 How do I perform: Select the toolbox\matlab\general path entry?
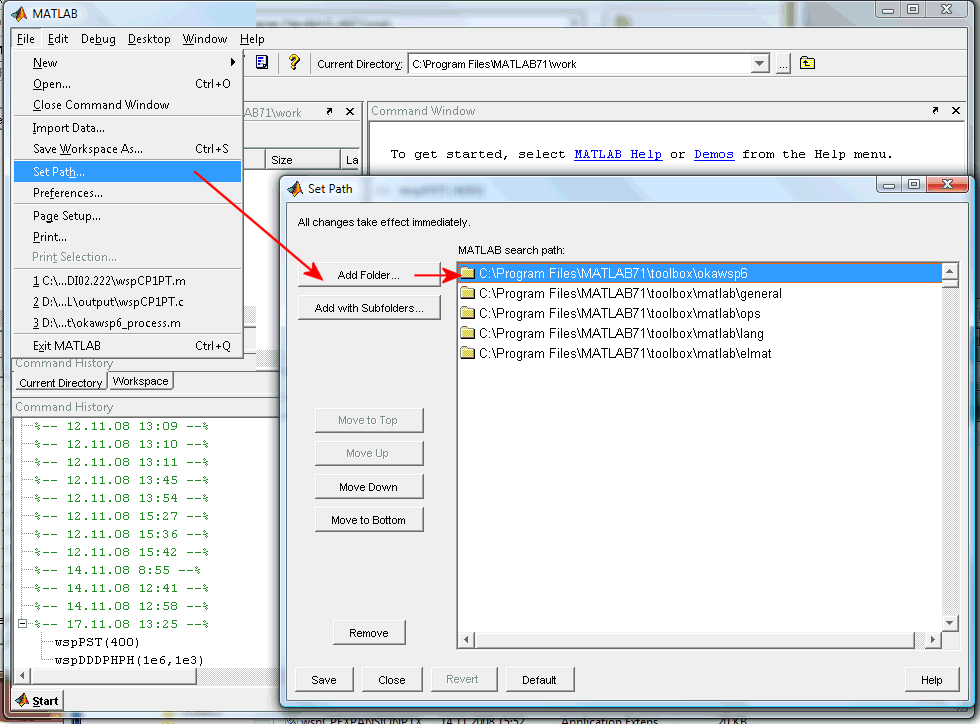tap(700, 293)
